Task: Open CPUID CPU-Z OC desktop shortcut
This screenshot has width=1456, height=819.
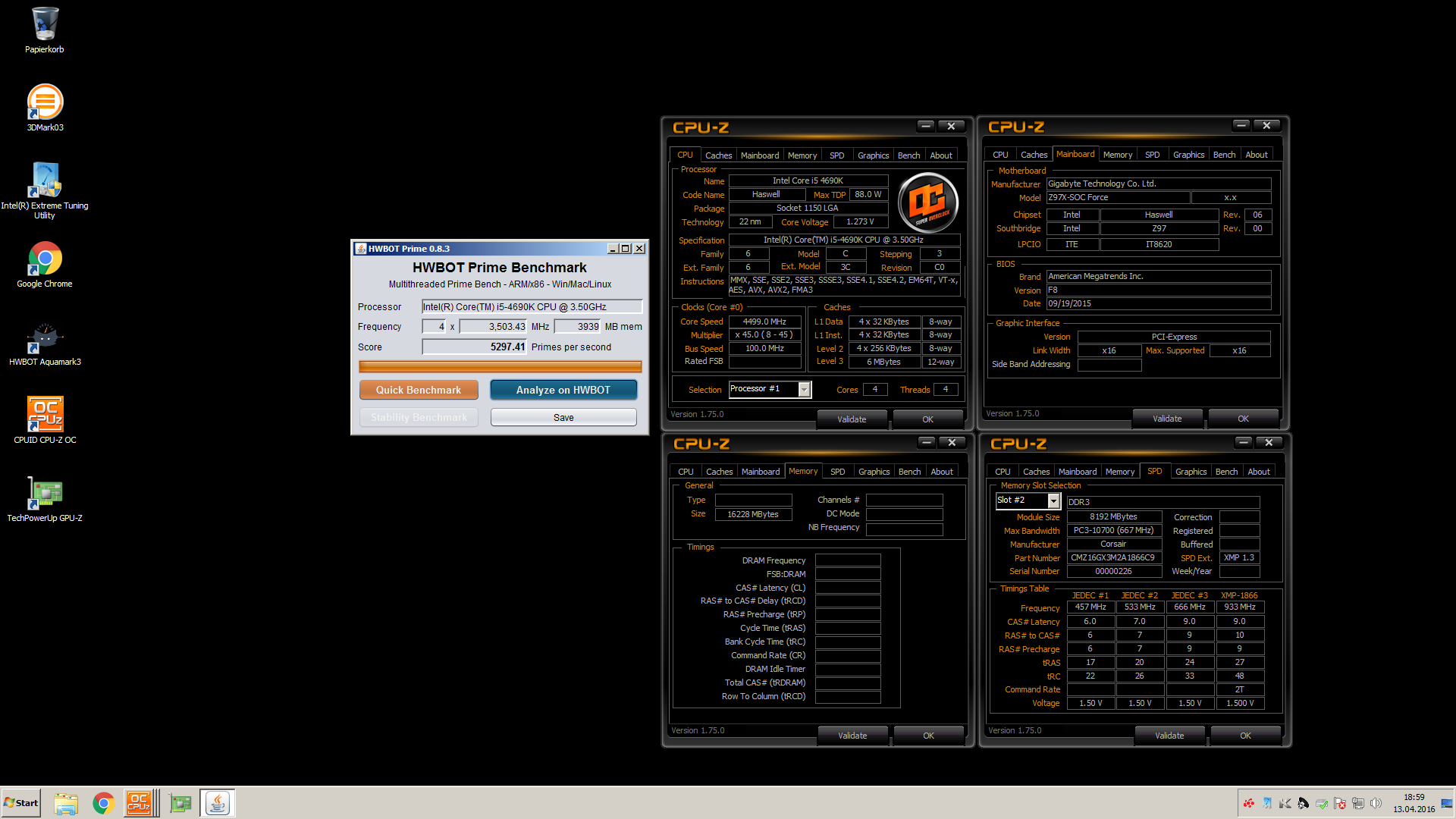Action: click(45, 420)
